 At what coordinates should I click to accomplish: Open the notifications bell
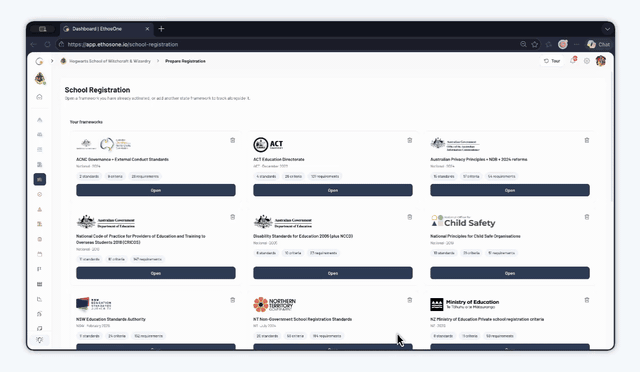click(573, 61)
